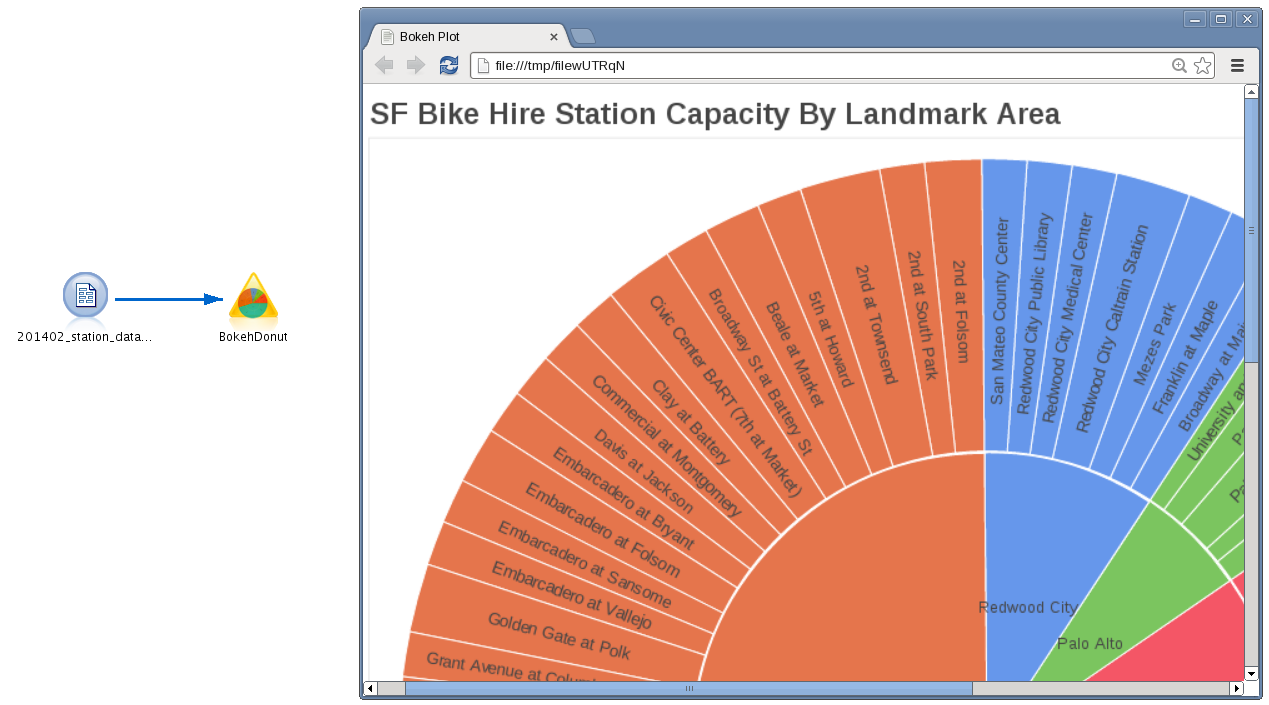Click the Redwood City Medical Center wedge
This screenshot has width=1269, height=705.
(x=1069, y=317)
